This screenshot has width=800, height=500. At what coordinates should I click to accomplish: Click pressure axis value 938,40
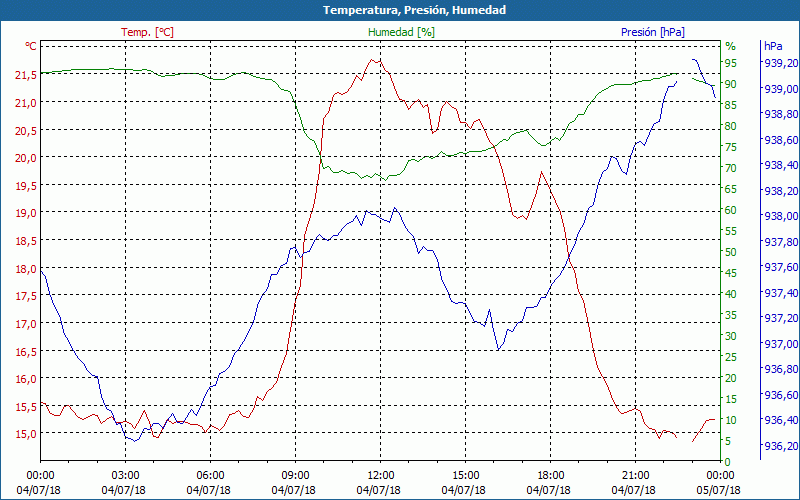tap(779, 165)
